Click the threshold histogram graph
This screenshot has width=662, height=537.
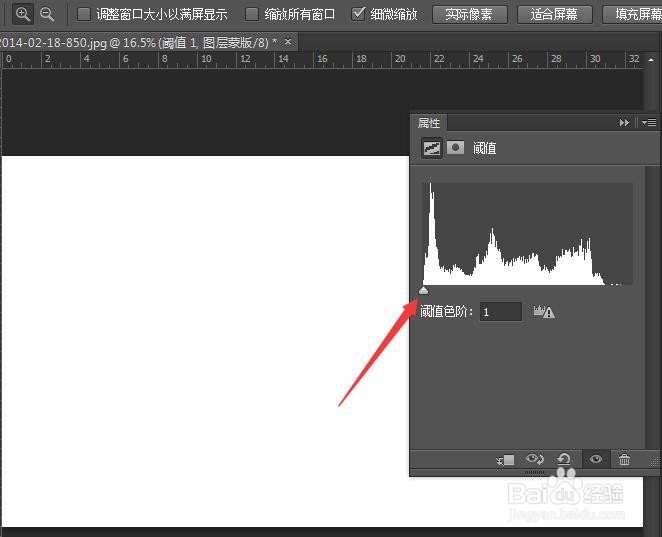pos(528,234)
